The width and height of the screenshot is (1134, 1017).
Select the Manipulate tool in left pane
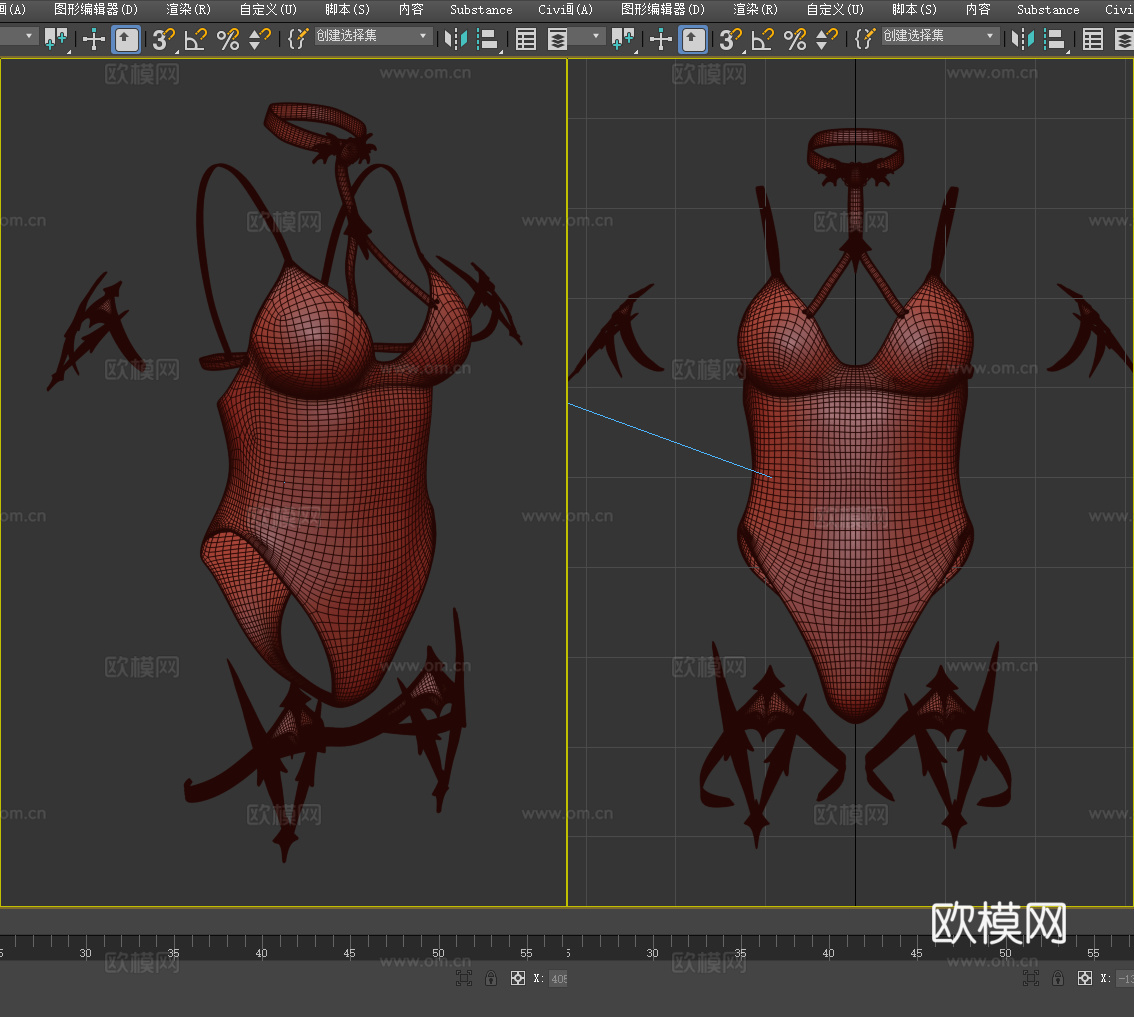(x=93, y=39)
